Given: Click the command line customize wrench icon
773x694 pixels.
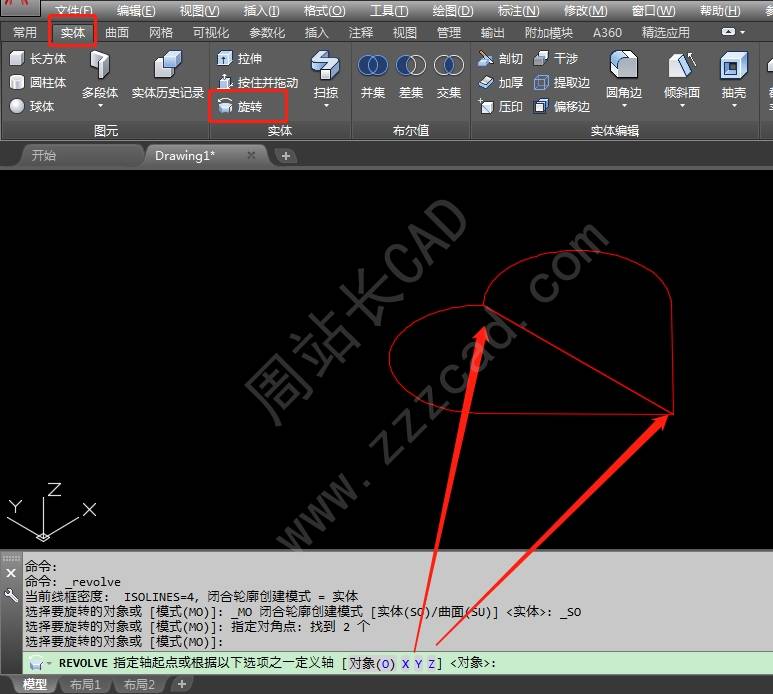Looking at the screenshot, I should point(11,595).
